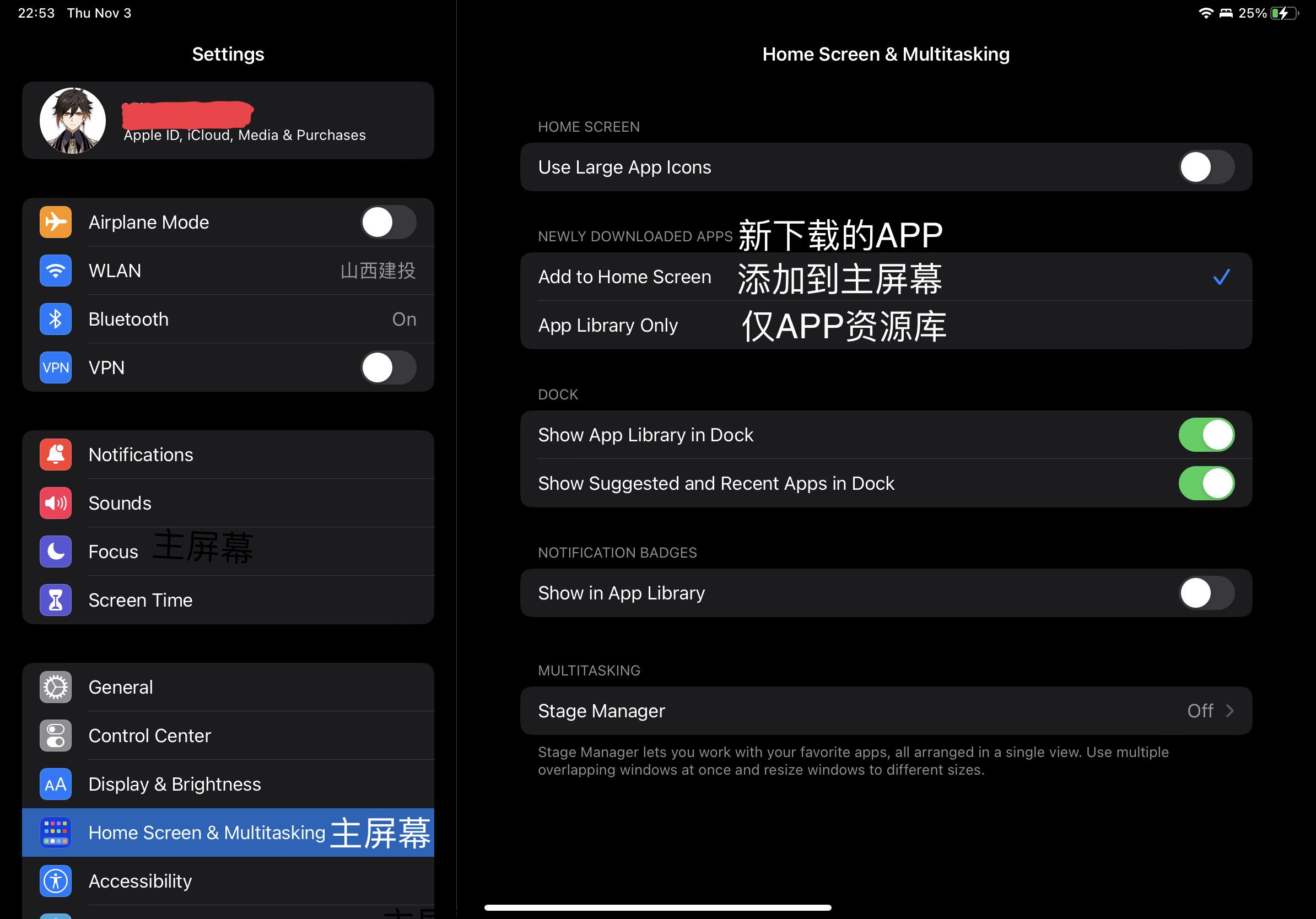Enable Show in App Library badges switch
1316x919 pixels.
pos(1206,593)
